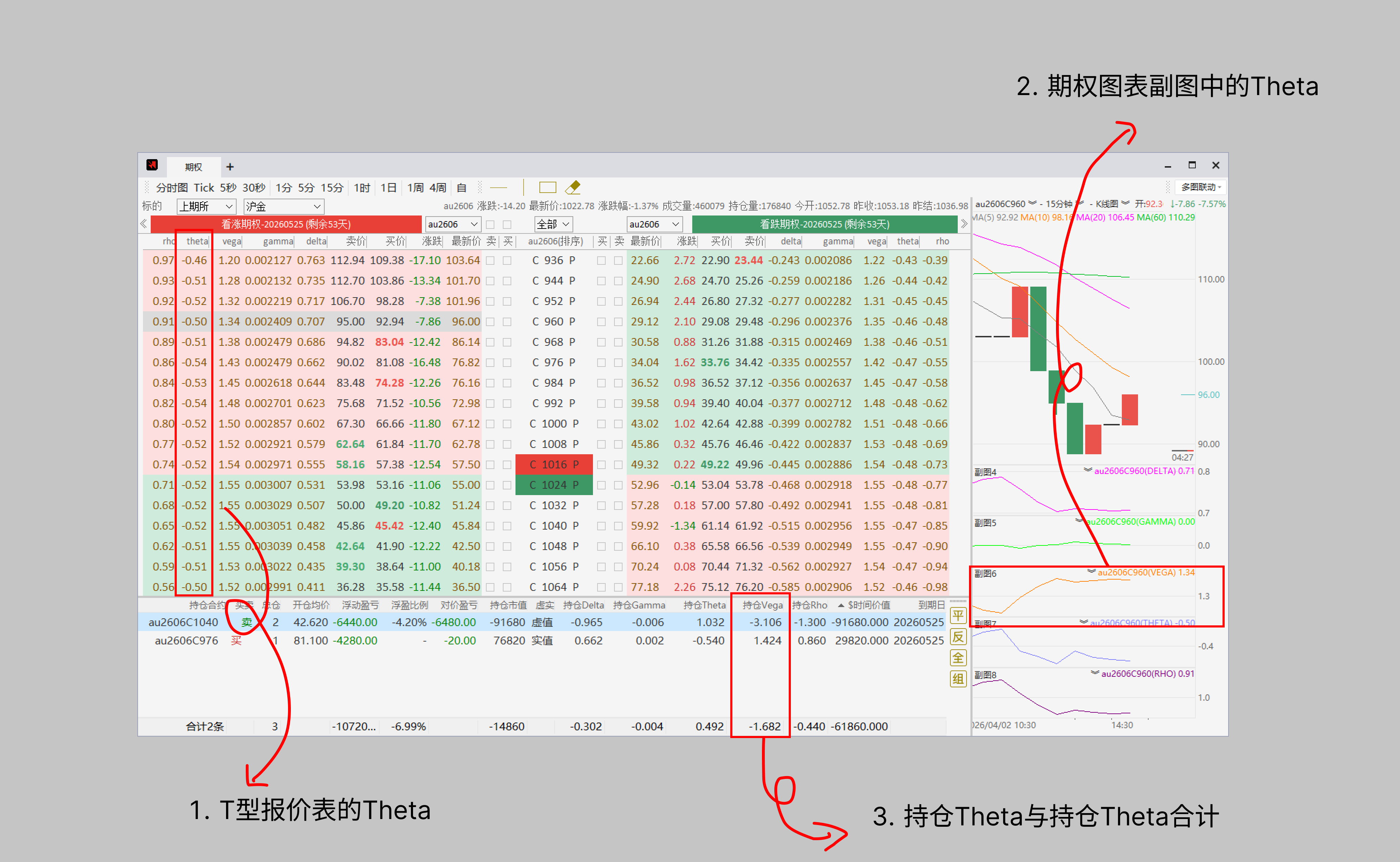Screen dimensions: 1400x862
Task: Click the 平 close-position icon
Action: click(958, 616)
